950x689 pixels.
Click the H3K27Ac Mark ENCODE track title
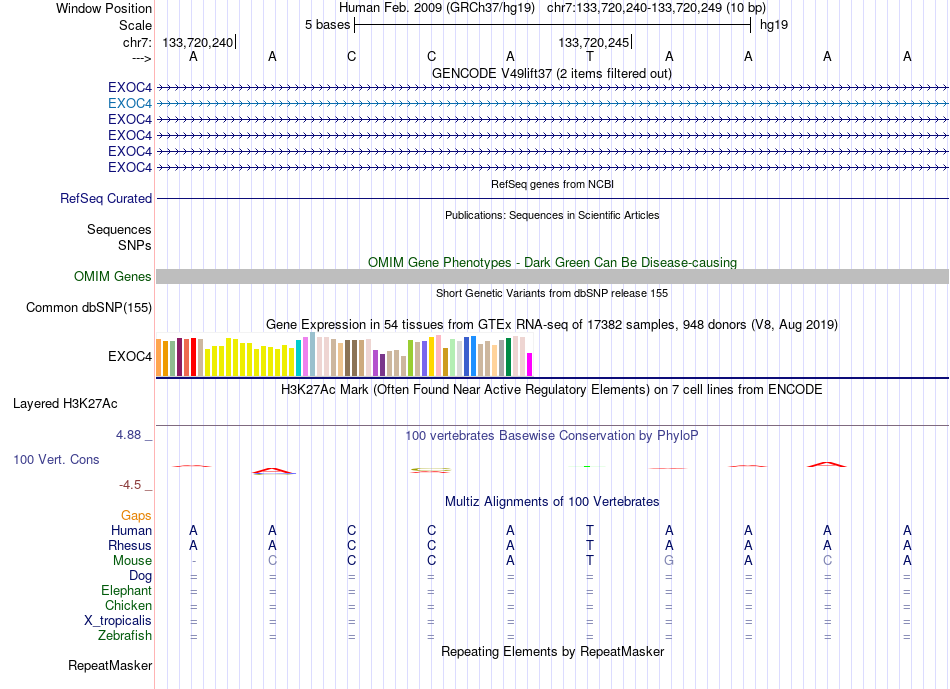[x=551, y=389]
